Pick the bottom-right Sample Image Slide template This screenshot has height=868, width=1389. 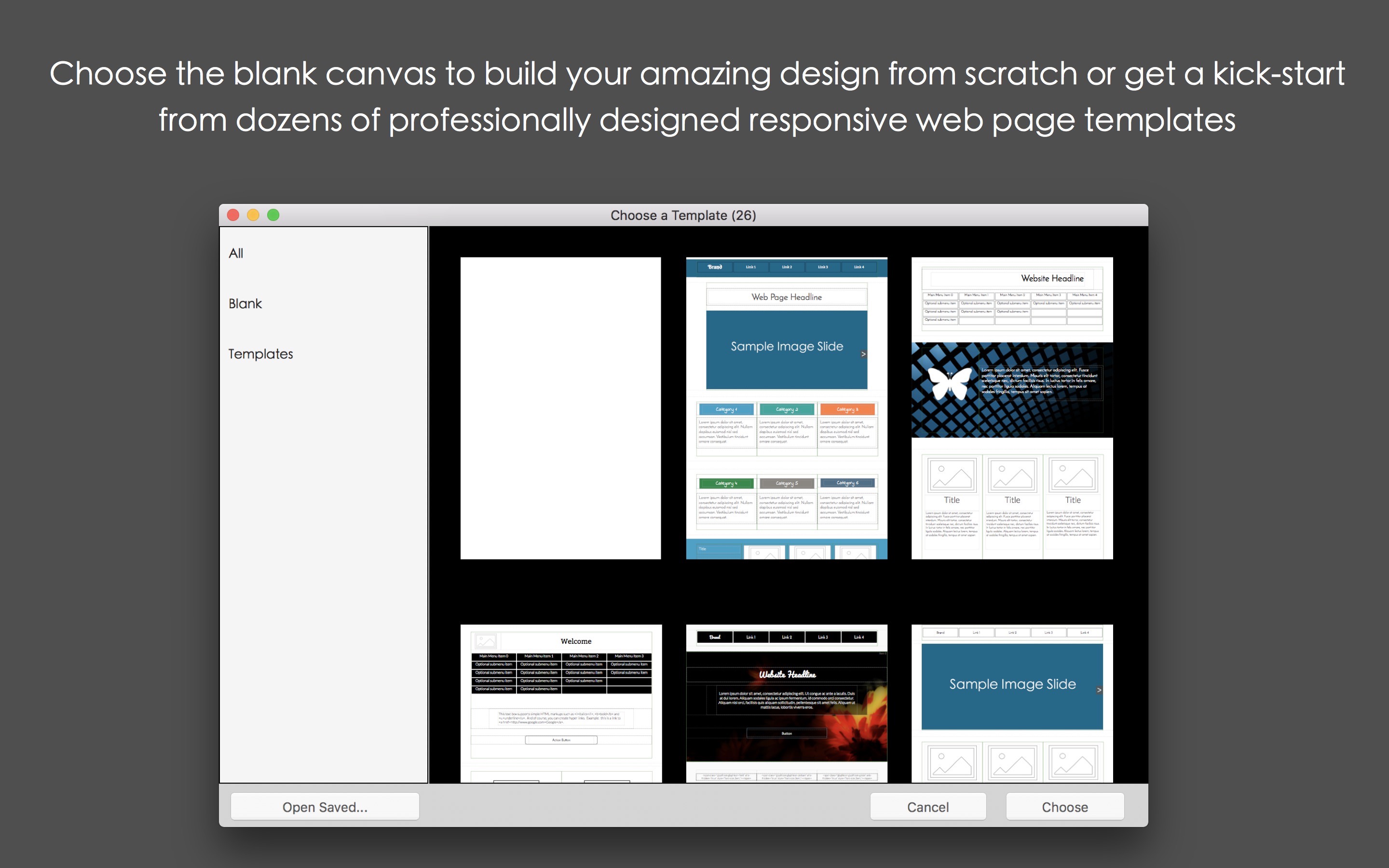click(1012, 703)
